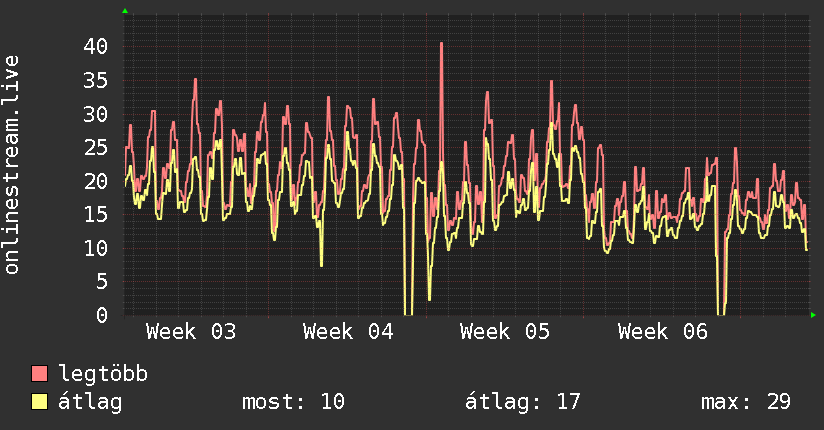
Task: Click the 'most: 10' current value
Action: click(293, 402)
